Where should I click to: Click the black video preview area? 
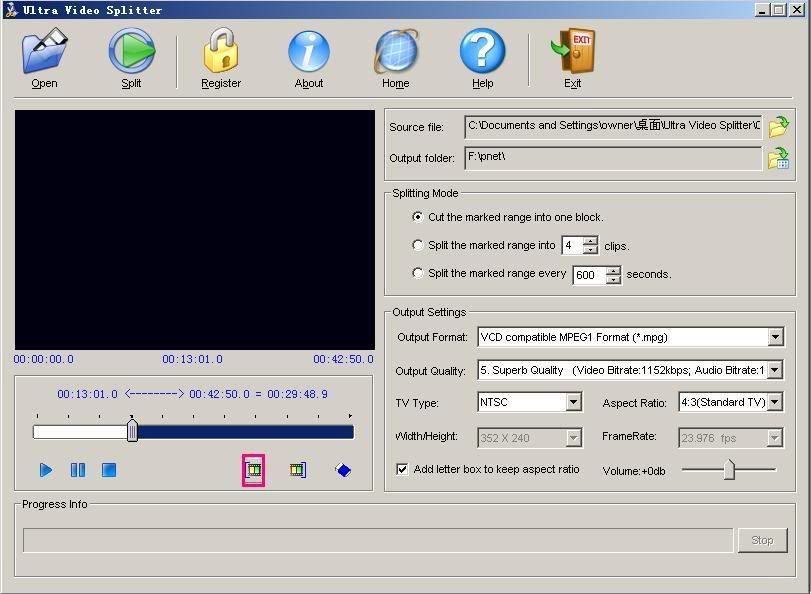tap(195, 230)
